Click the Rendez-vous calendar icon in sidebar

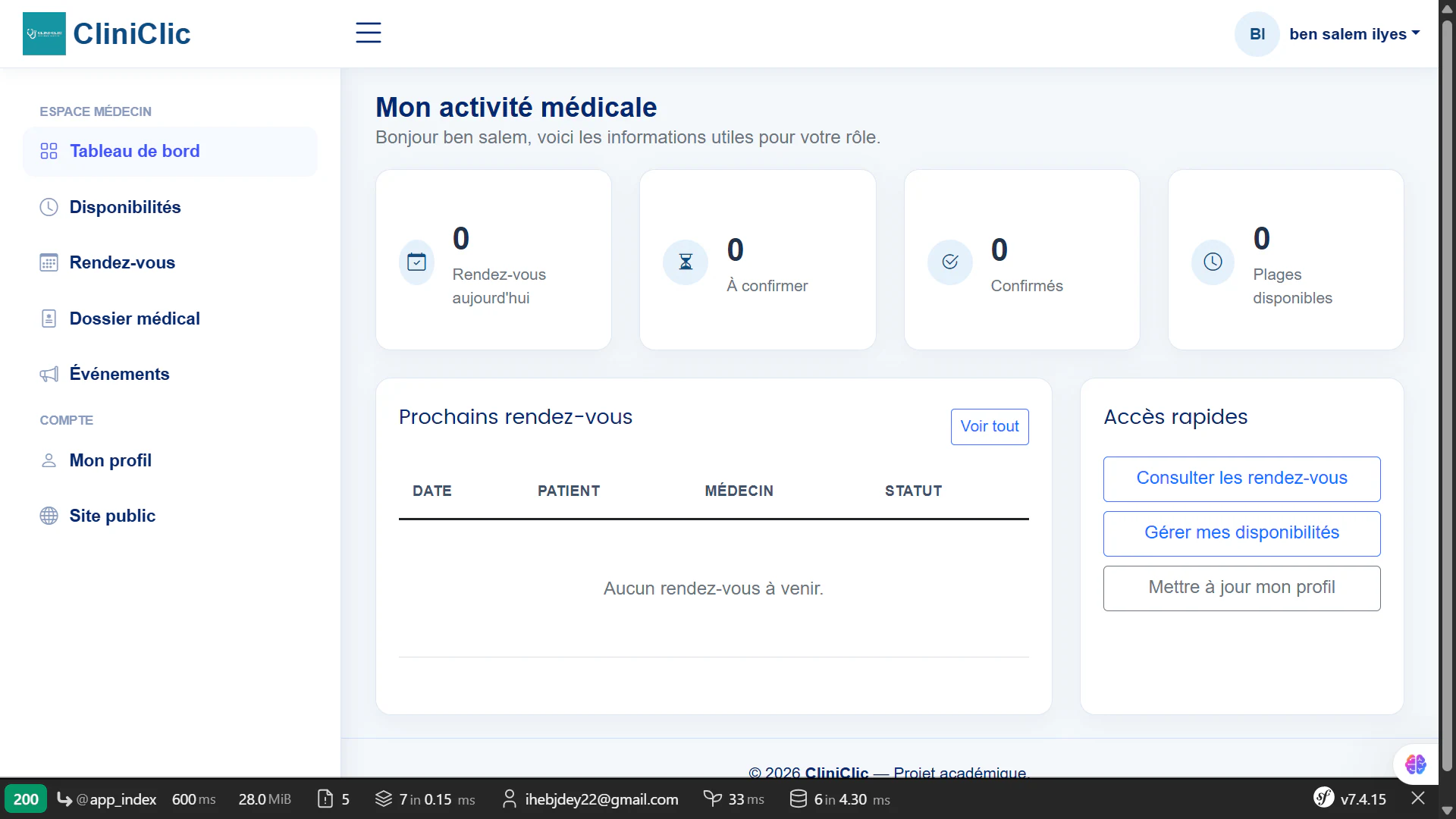[x=49, y=262]
